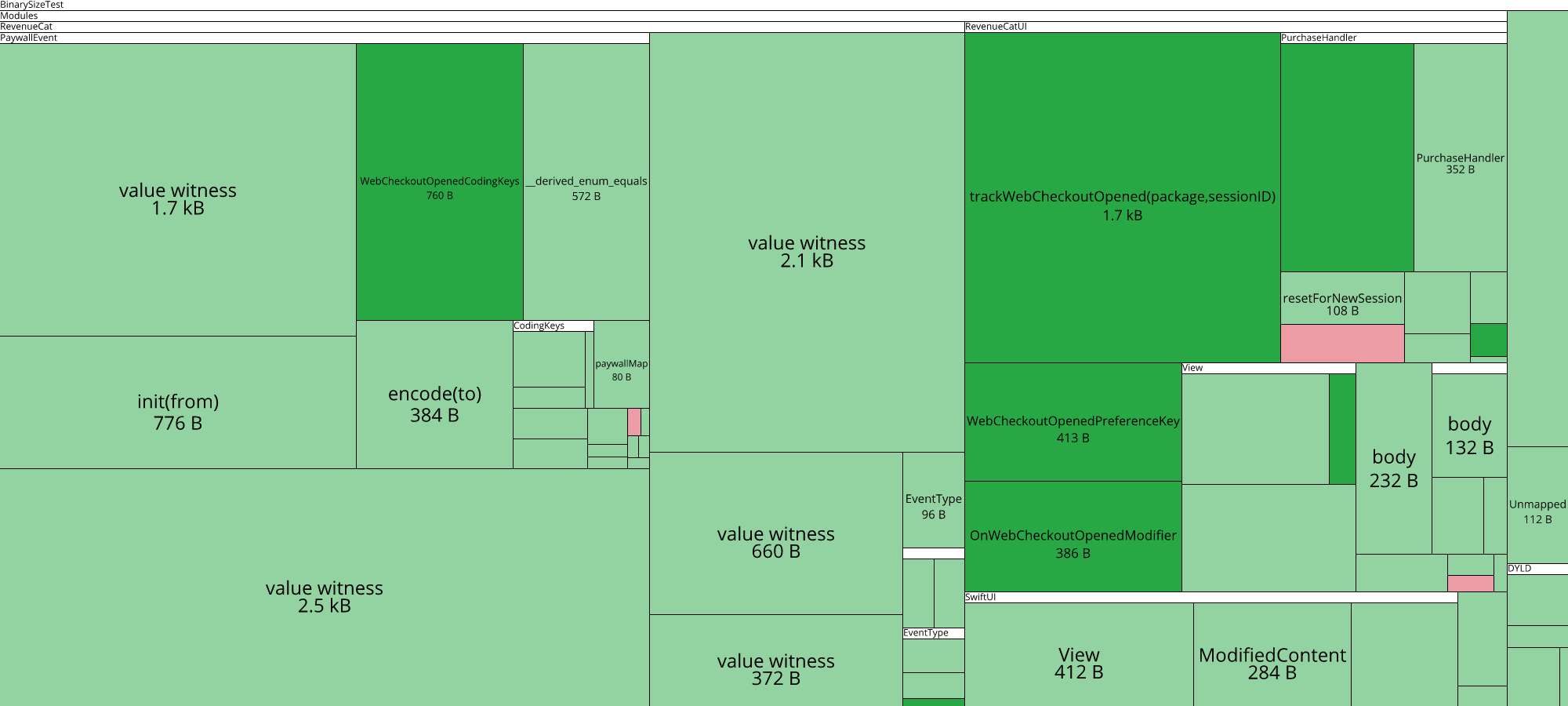Open the CodingKeys group header

pyautogui.click(x=554, y=326)
